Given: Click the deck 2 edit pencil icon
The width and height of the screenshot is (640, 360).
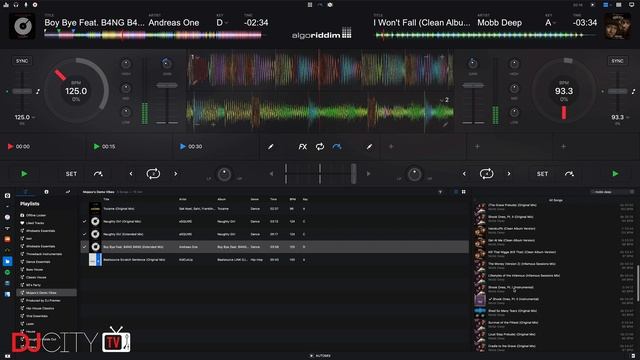Looking at the screenshot, I should (369, 147).
